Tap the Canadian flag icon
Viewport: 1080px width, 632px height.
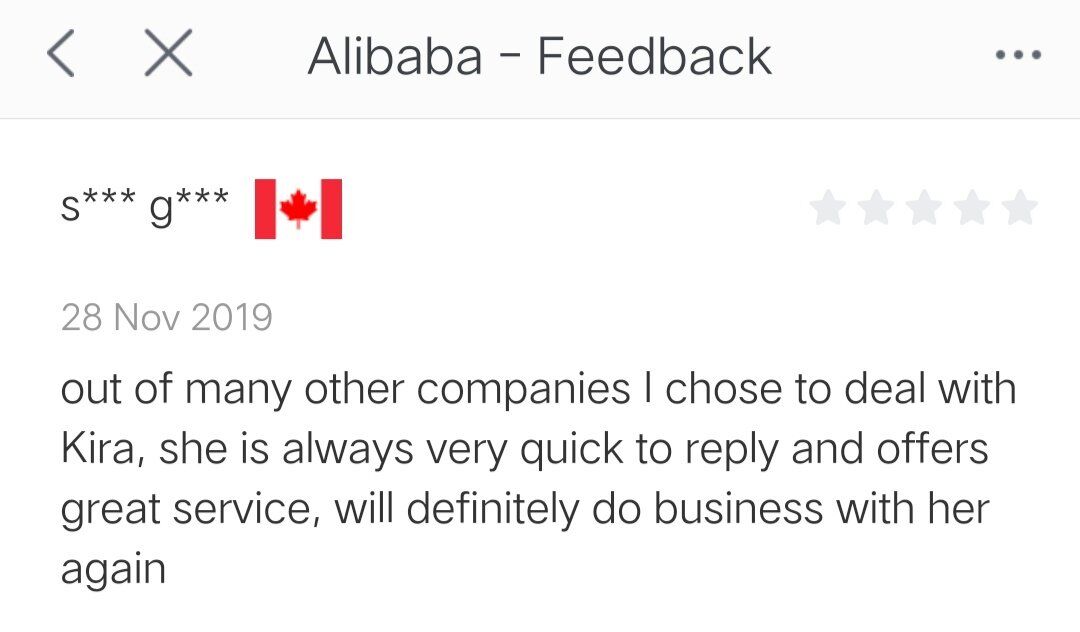coord(298,210)
